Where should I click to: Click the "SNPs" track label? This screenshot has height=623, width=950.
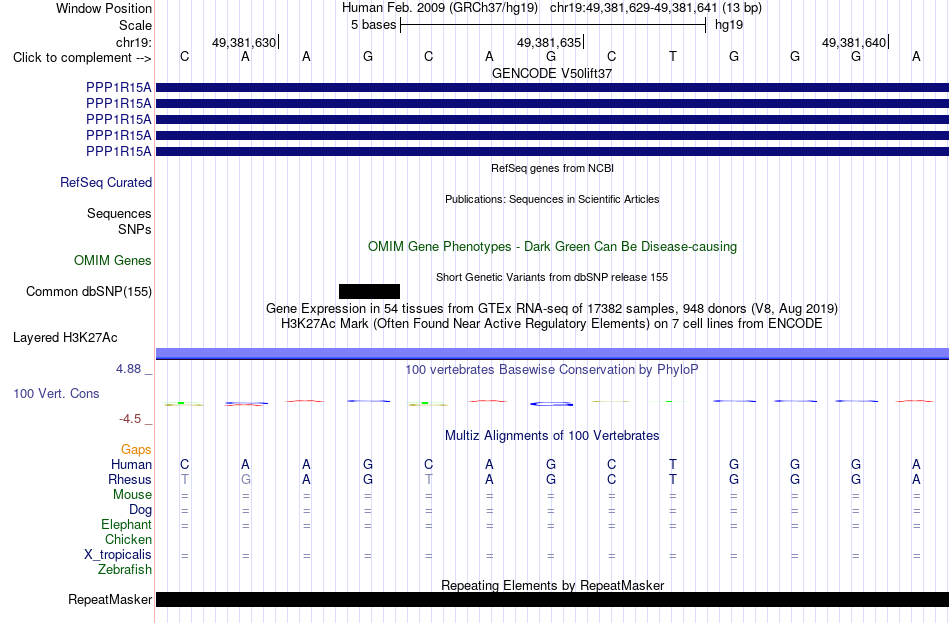(x=135, y=230)
